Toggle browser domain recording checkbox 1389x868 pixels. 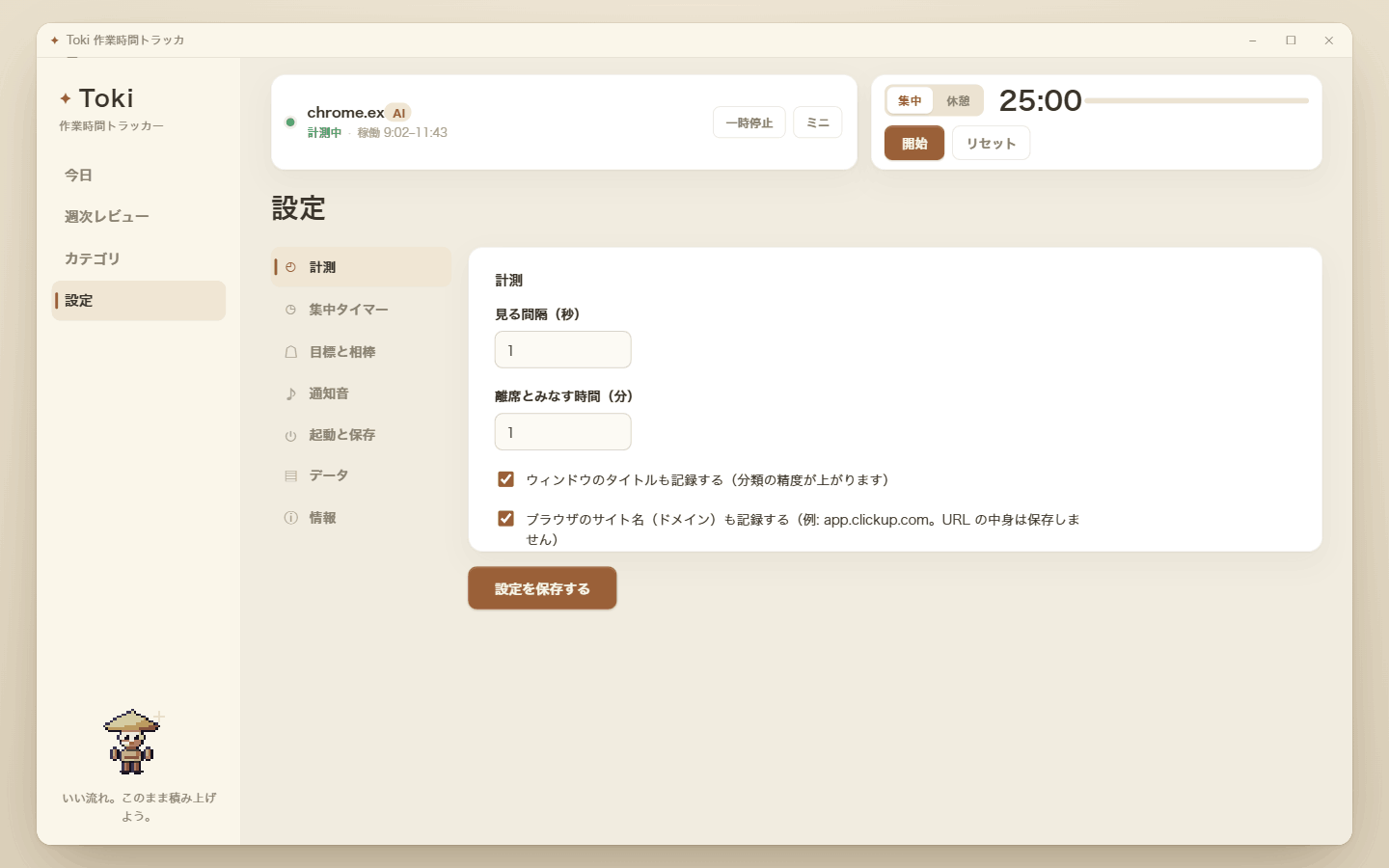pos(505,519)
